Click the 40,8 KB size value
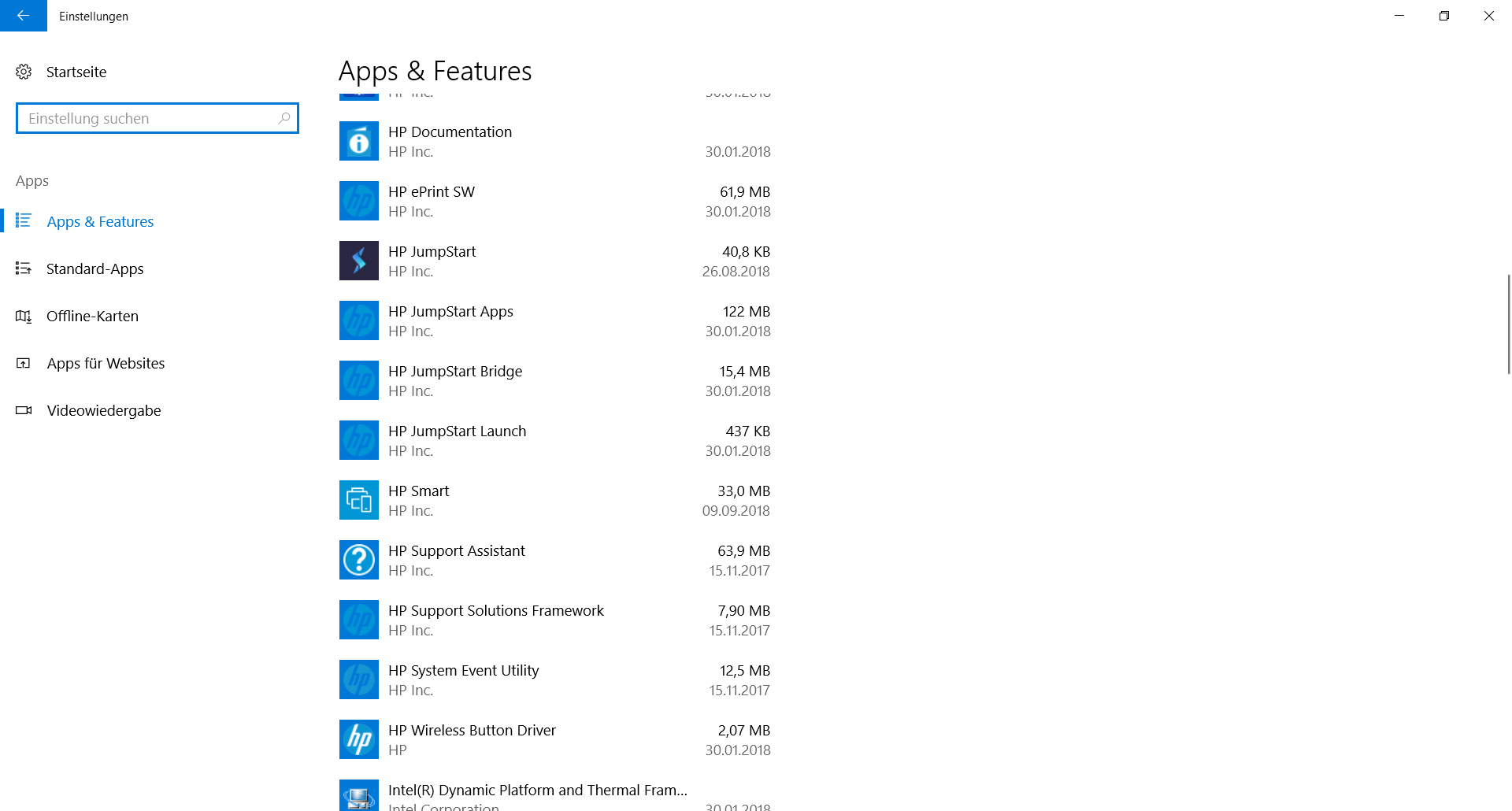Viewport: 1512px width, 811px height. [746, 251]
